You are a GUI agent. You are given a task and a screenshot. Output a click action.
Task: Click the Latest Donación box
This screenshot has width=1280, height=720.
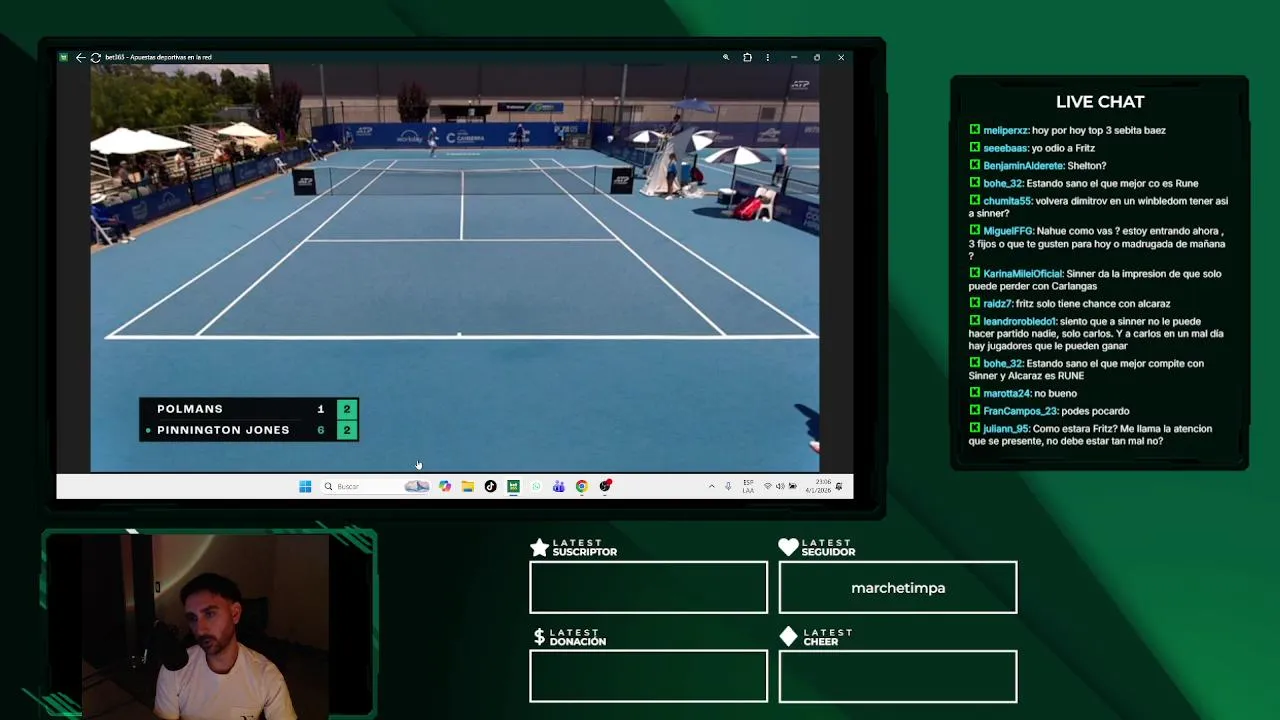click(649, 676)
